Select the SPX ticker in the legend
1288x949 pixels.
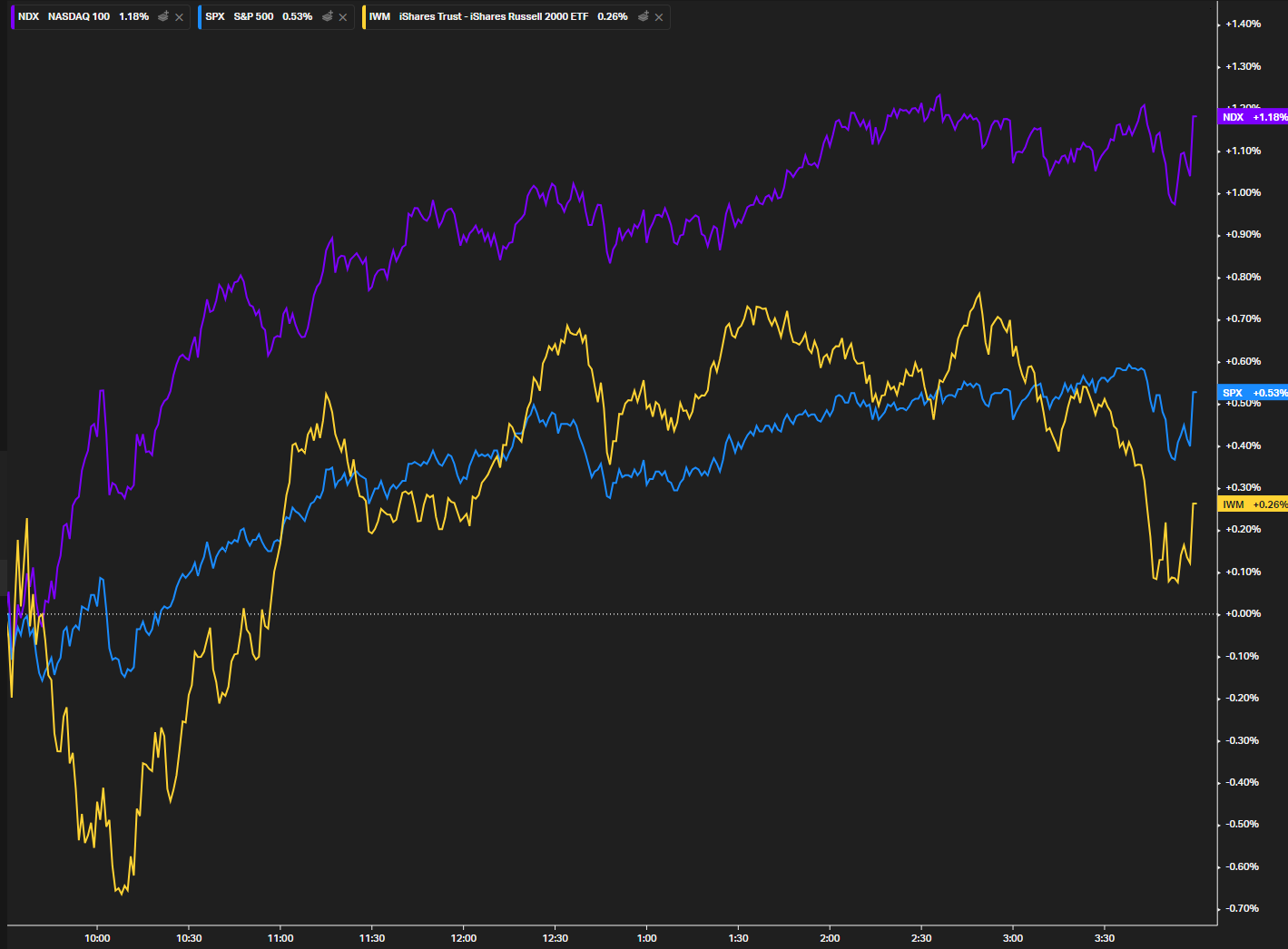[x=215, y=16]
